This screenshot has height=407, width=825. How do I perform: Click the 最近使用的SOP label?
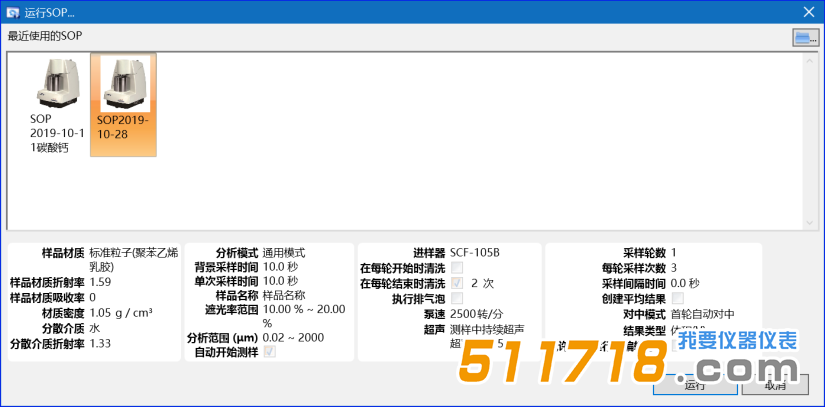[x=45, y=36]
